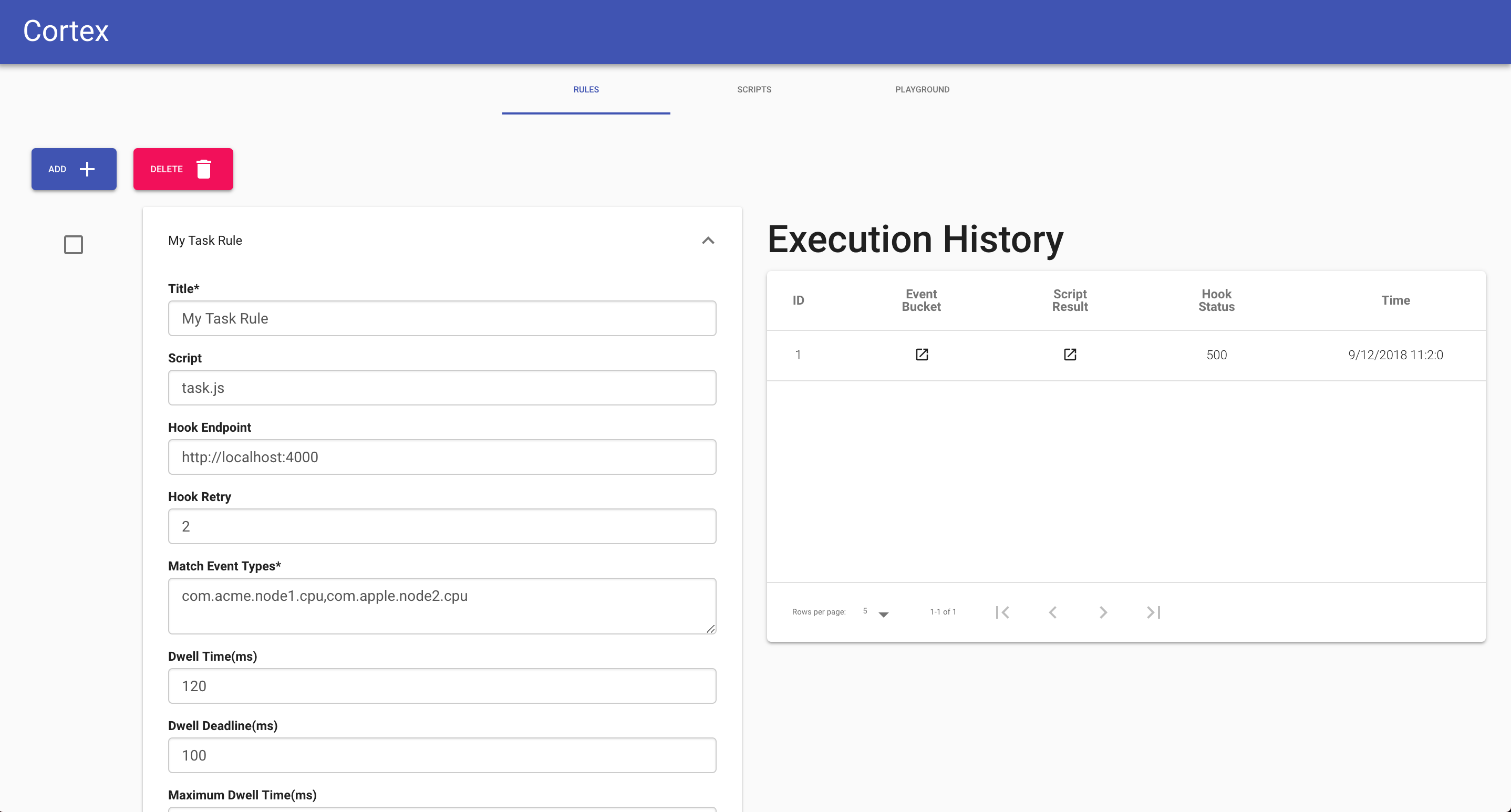Viewport: 1511px width, 812px height.
Task: Select the Rules tab
Action: (586, 89)
